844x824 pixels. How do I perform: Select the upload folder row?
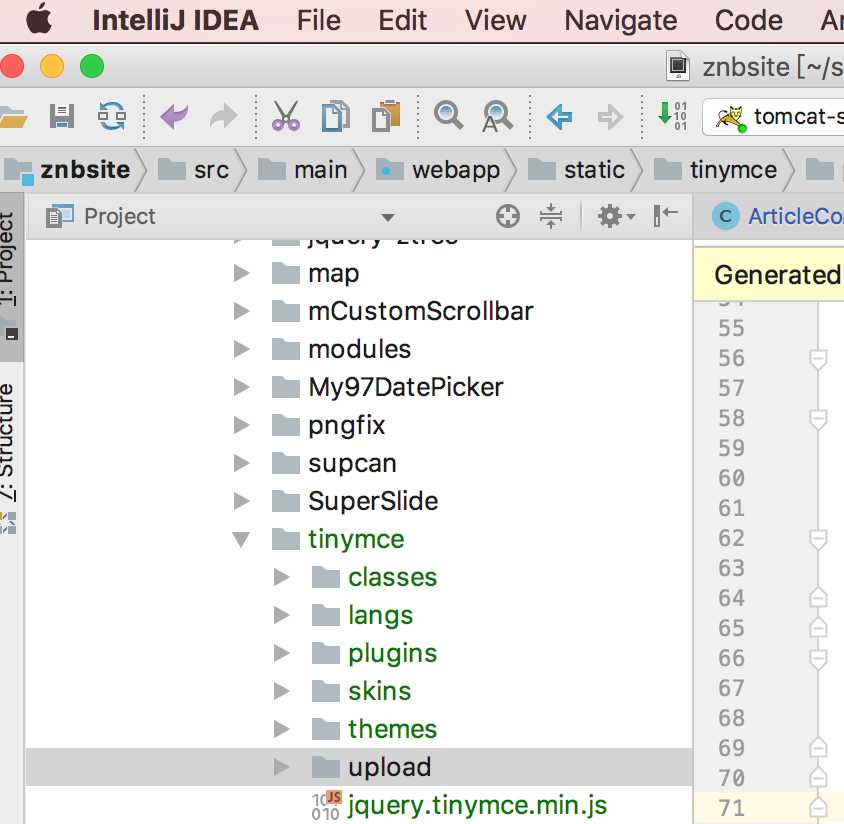358,767
